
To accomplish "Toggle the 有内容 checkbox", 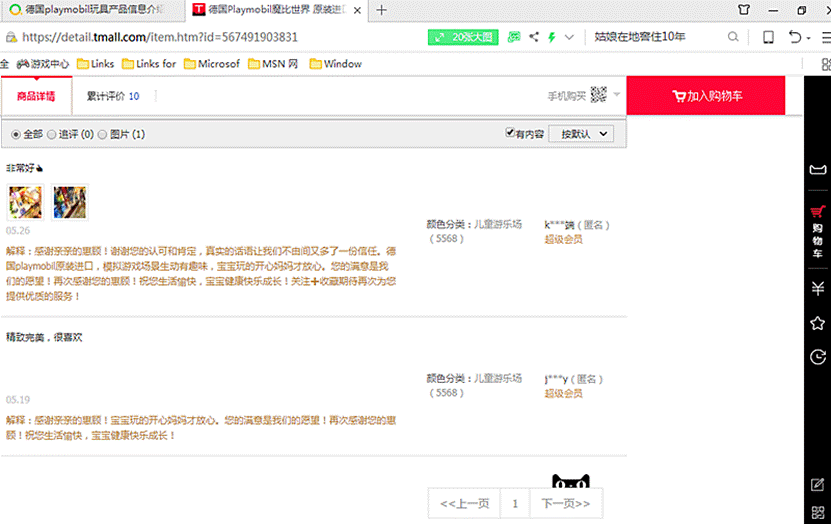I will pos(510,133).
